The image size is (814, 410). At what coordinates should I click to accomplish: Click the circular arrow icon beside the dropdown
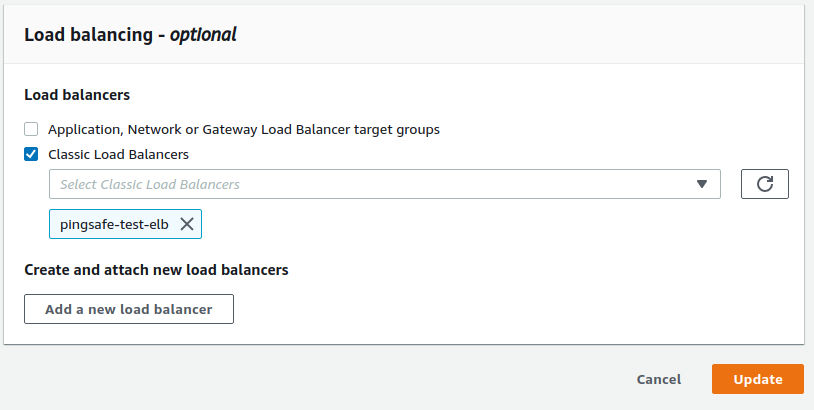(x=764, y=184)
